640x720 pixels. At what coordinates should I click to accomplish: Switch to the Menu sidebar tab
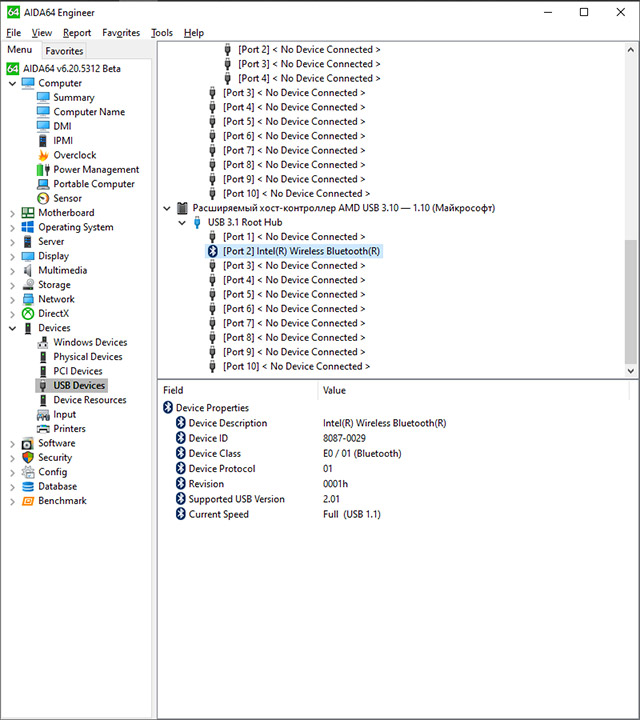coord(20,50)
